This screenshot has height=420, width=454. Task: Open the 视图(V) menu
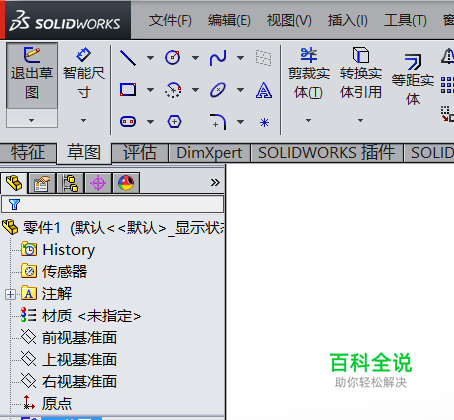point(289,21)
